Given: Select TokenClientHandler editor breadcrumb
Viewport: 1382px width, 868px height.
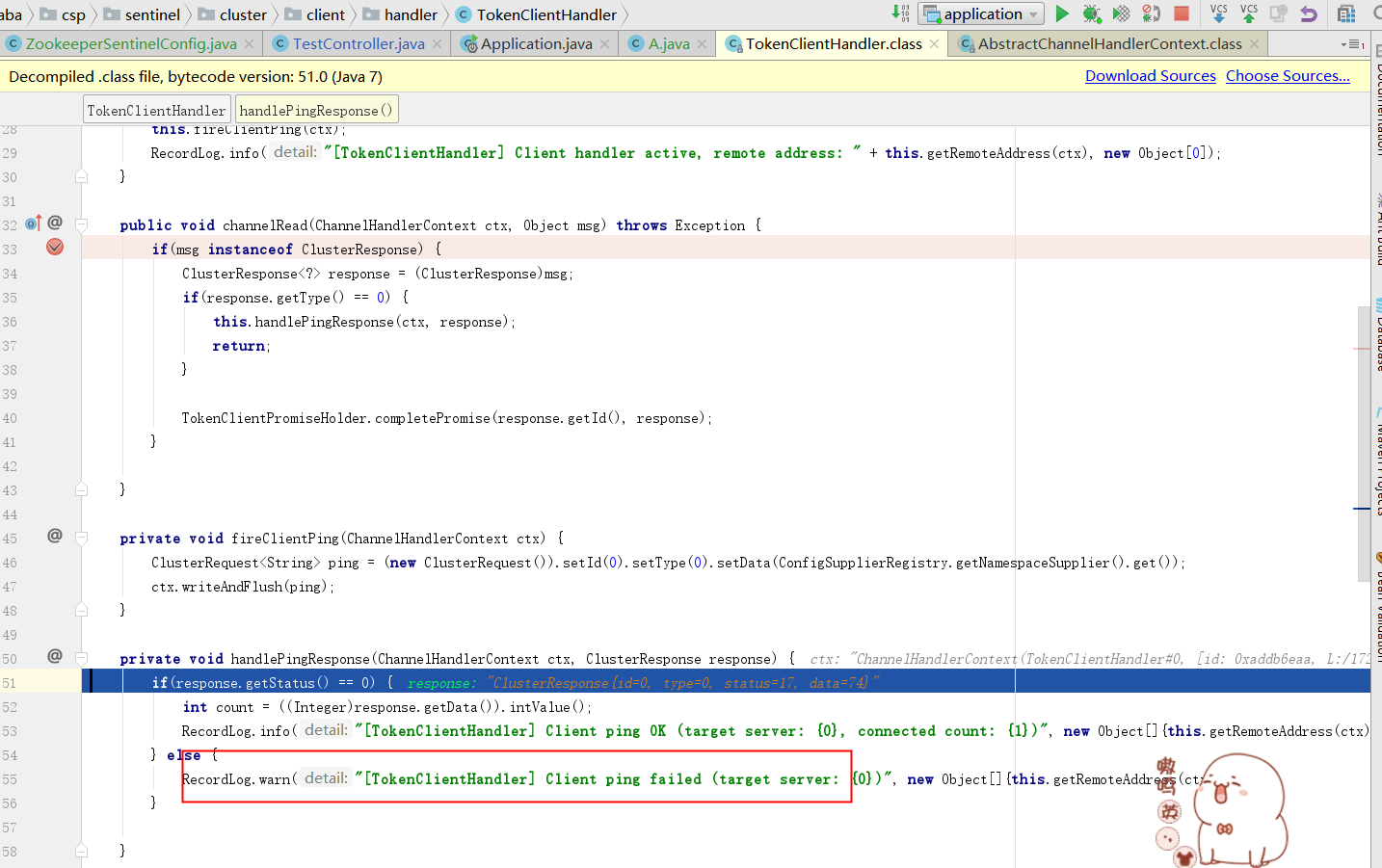Looking at the screenshot, I should coord(156,110).
